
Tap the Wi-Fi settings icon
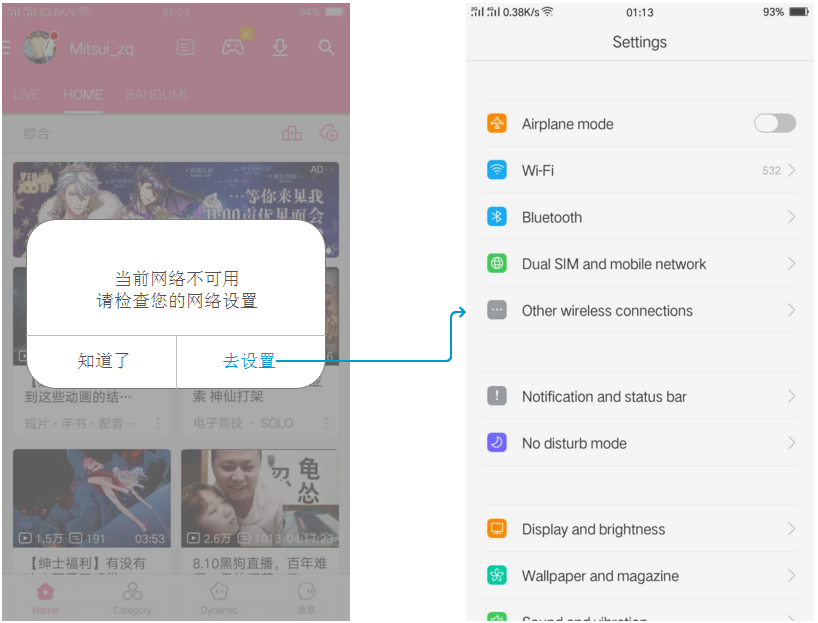pos(497,170)
